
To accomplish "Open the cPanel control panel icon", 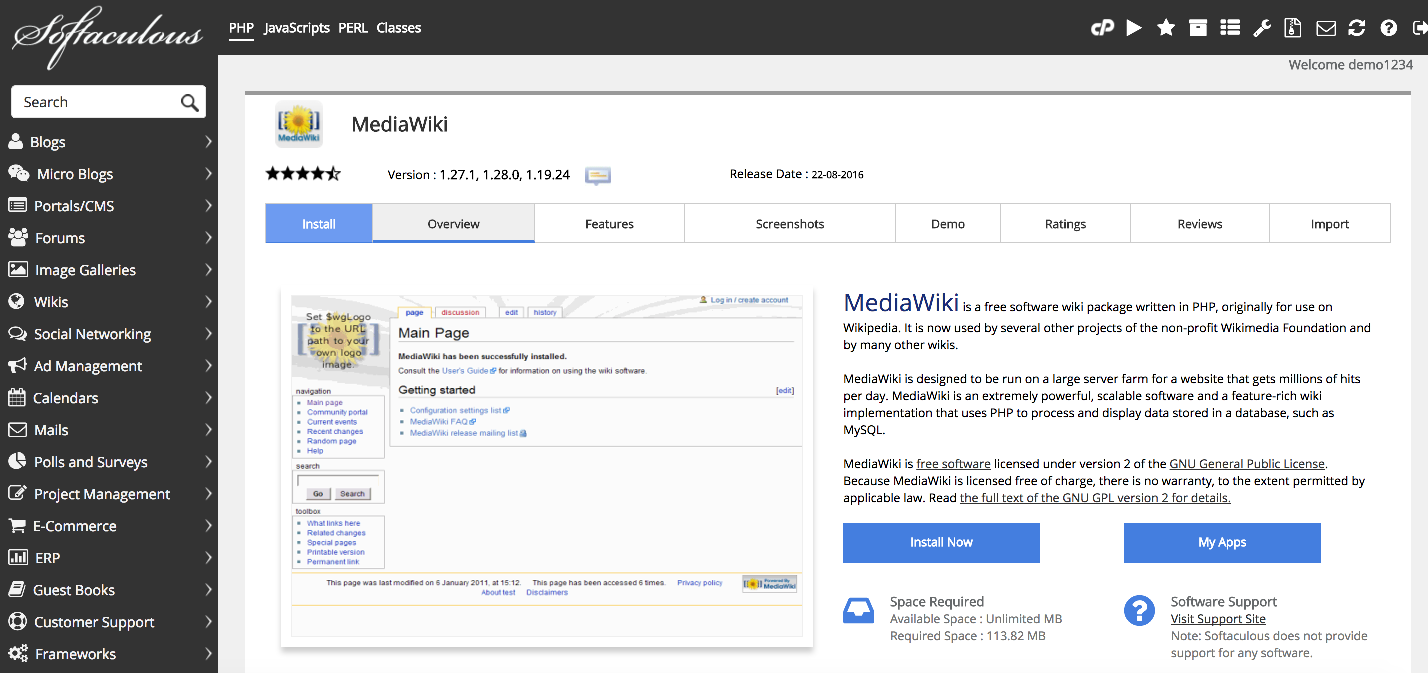I will pyautogui.click(x=1102, y=28).
